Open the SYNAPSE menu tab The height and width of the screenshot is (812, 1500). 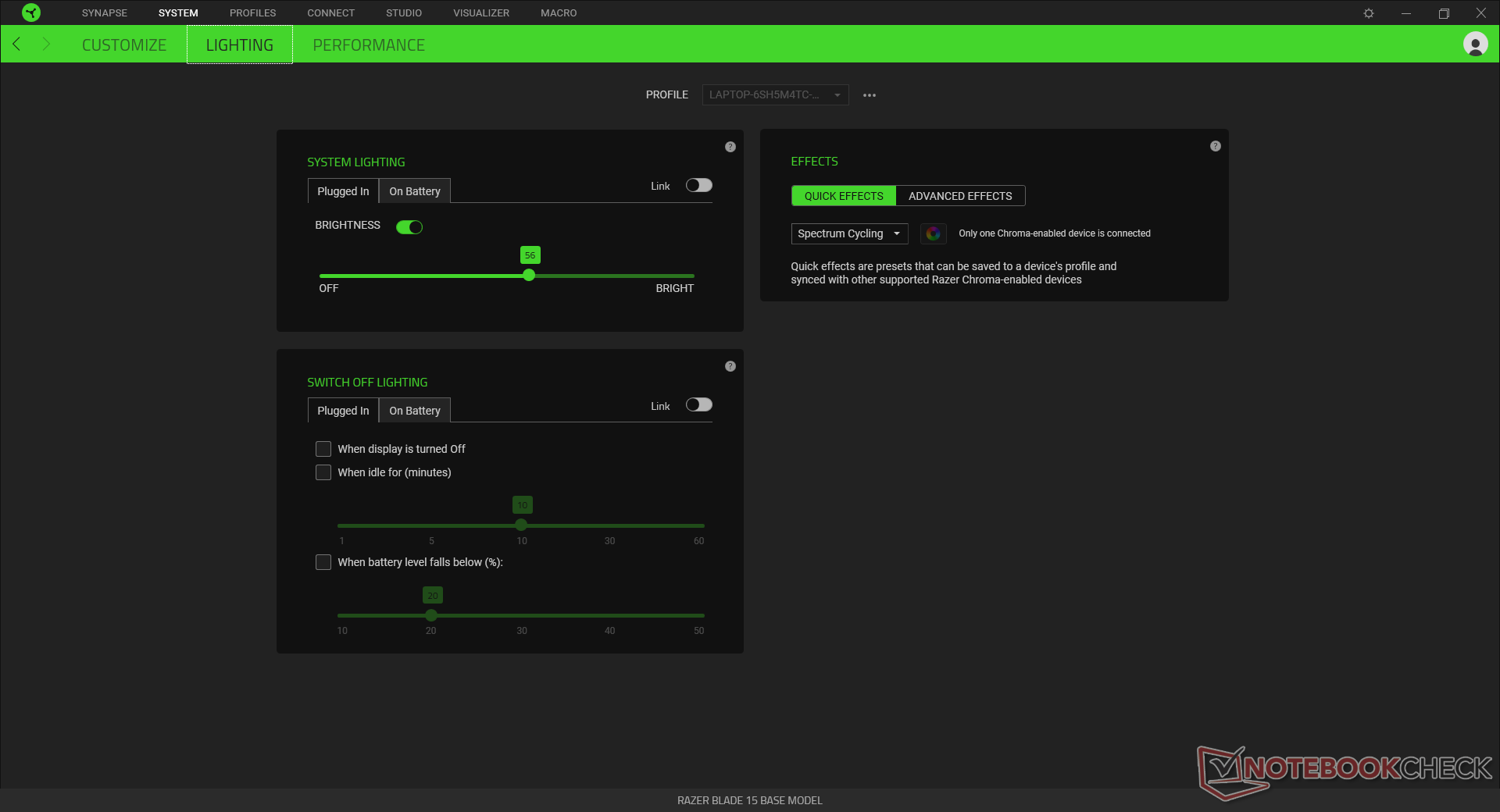(x=105, y=13)
